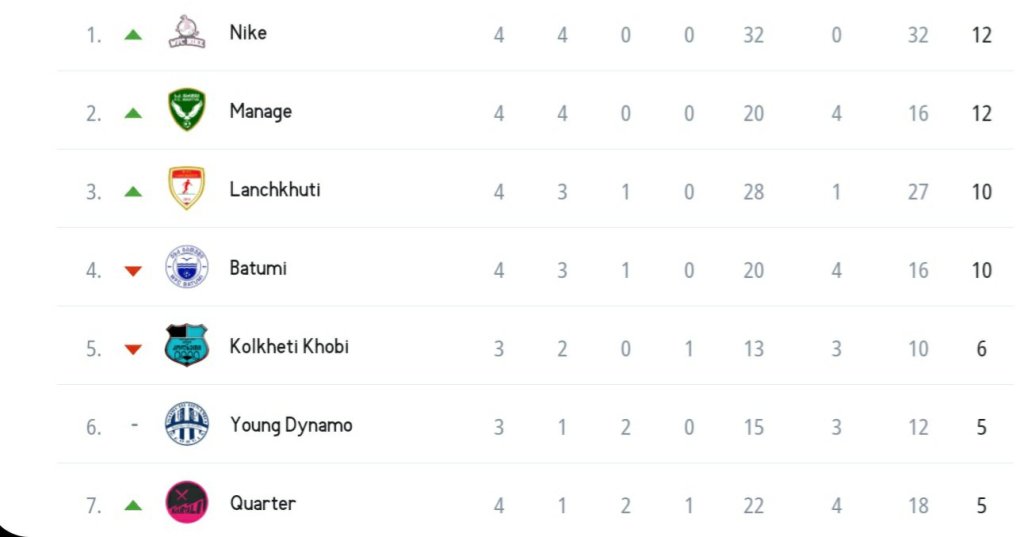Click the Kolkheti Khobi team crest
1024x537 pixels.
pyautogui.click(x=186, y=346)
